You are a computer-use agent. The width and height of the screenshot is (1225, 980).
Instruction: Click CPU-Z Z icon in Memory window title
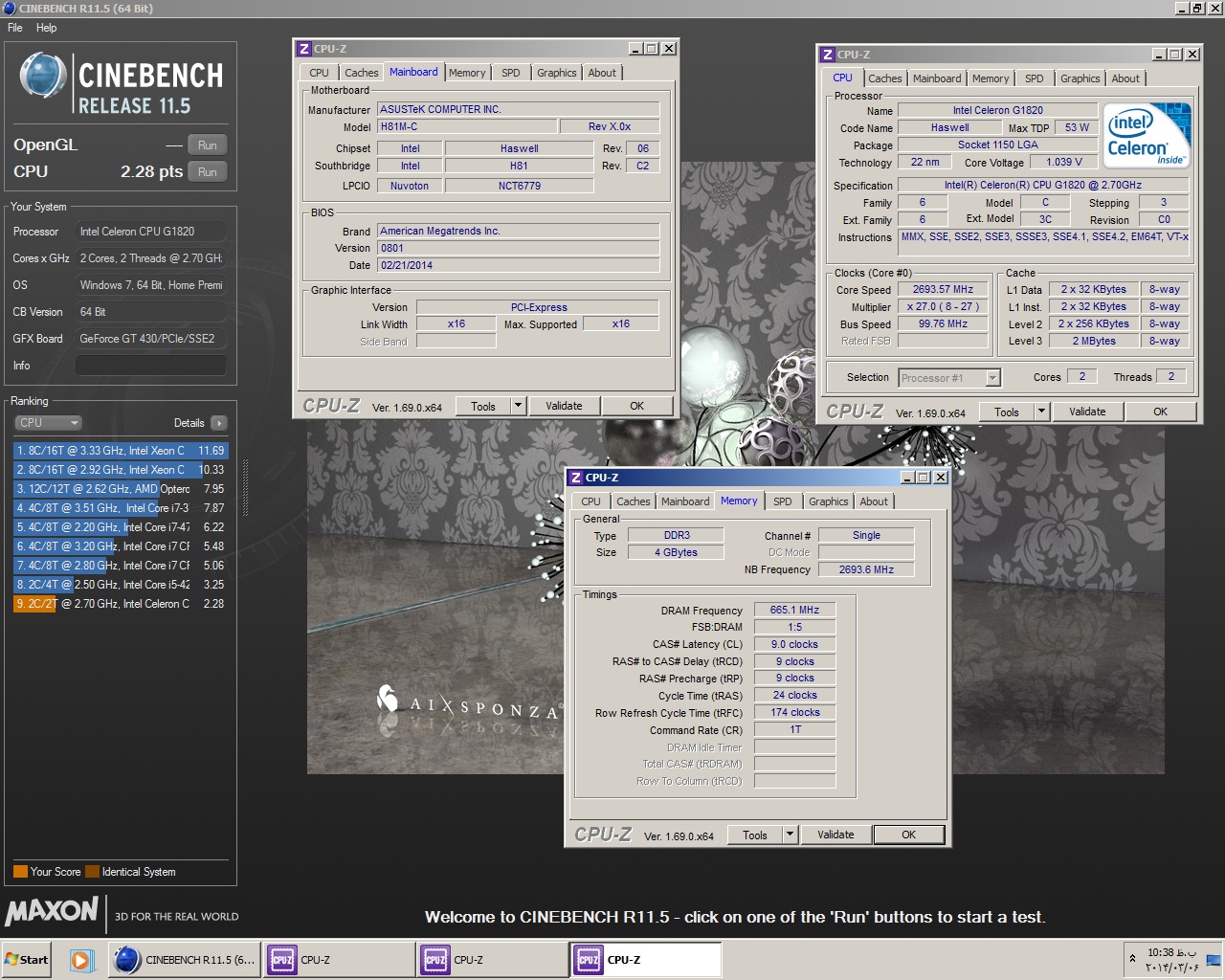pos(575,478)
